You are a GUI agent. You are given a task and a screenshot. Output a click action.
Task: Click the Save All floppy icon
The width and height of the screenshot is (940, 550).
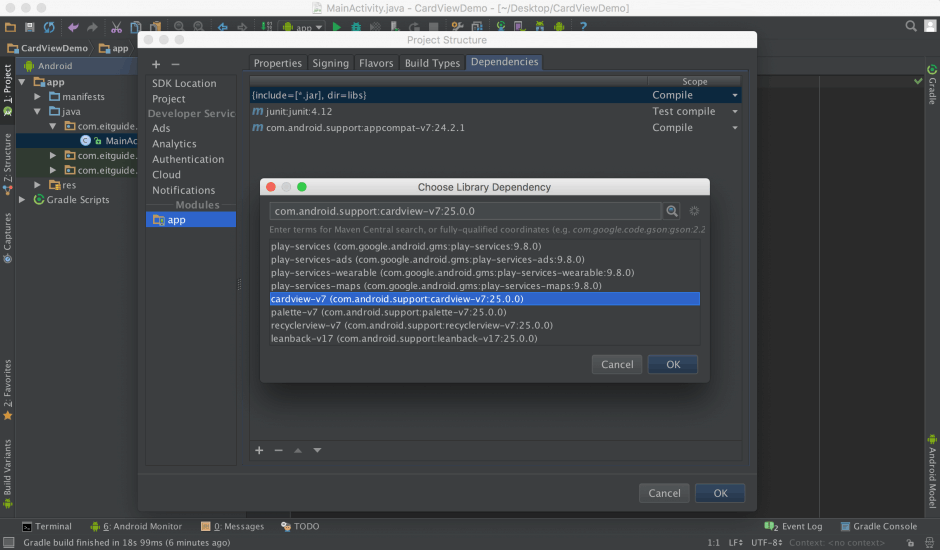[x=29, y=27]
